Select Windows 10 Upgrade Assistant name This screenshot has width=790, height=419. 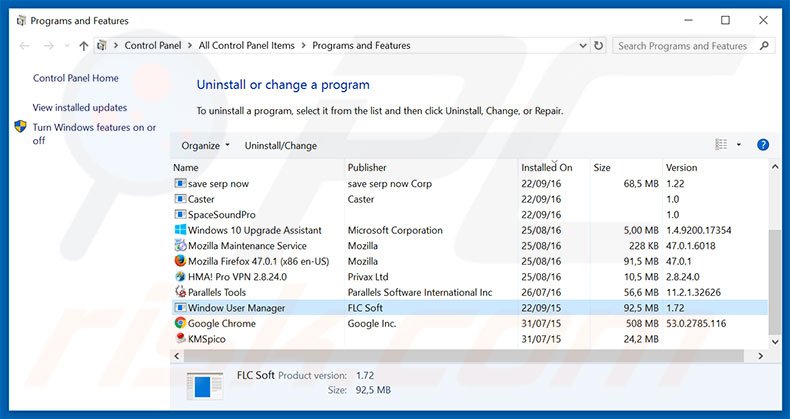click(x=254, y=230)
